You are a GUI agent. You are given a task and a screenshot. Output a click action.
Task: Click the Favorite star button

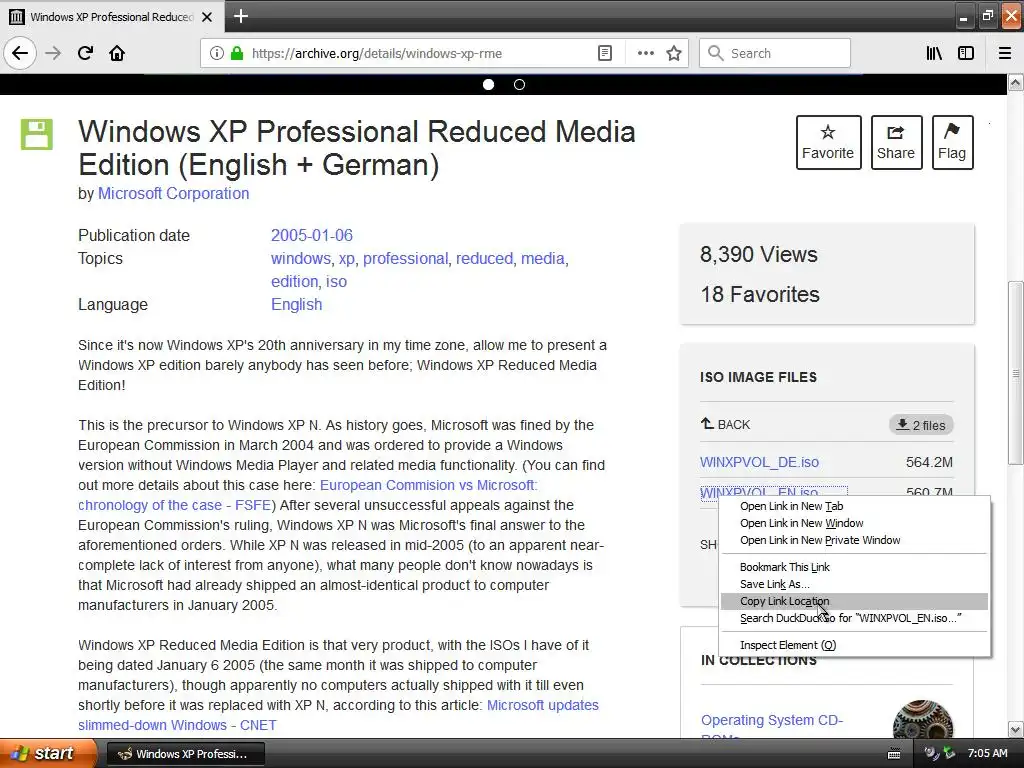pyautogui.click(x=828, y=142)
